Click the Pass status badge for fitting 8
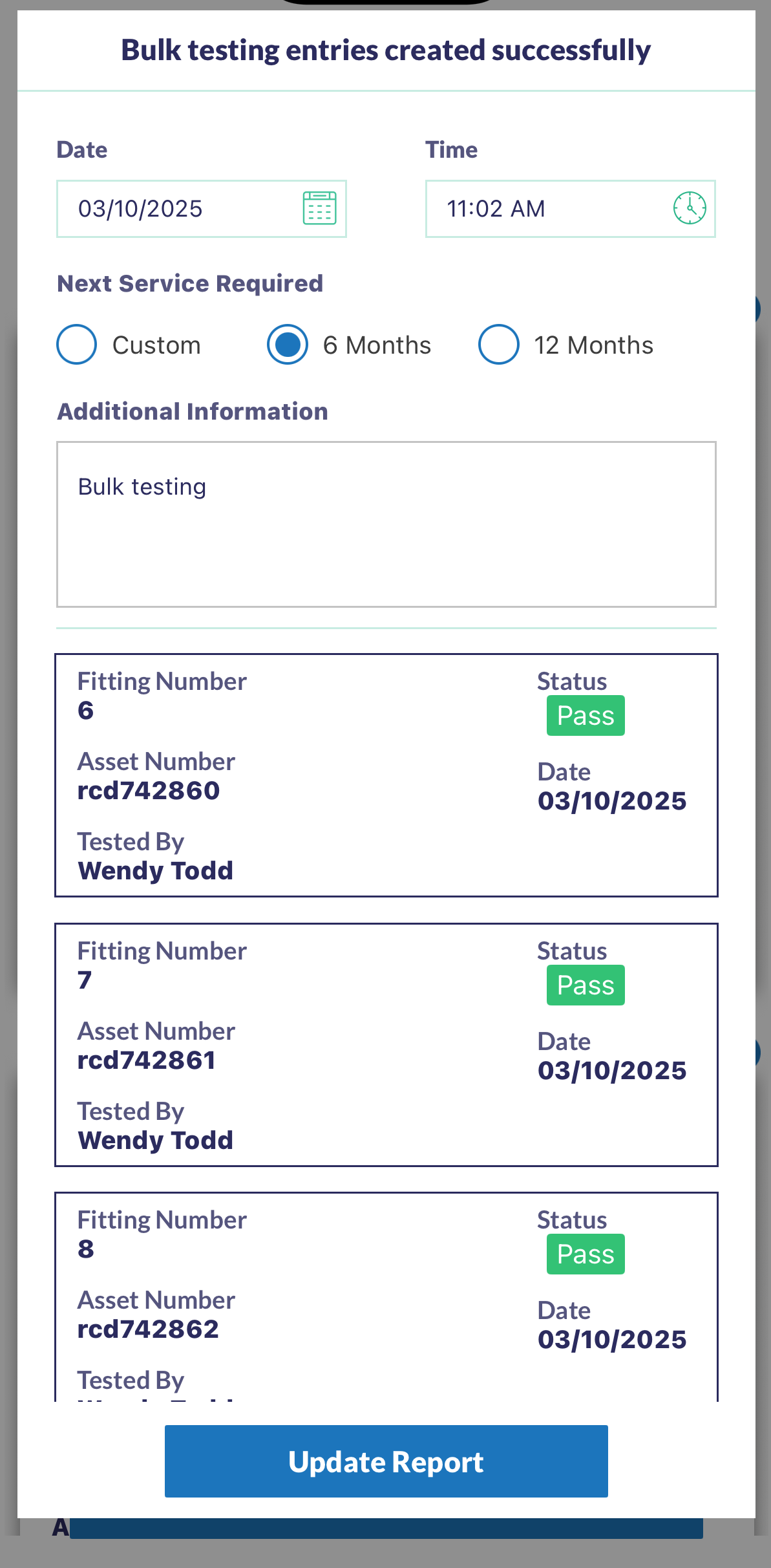 pos(586,1254)
